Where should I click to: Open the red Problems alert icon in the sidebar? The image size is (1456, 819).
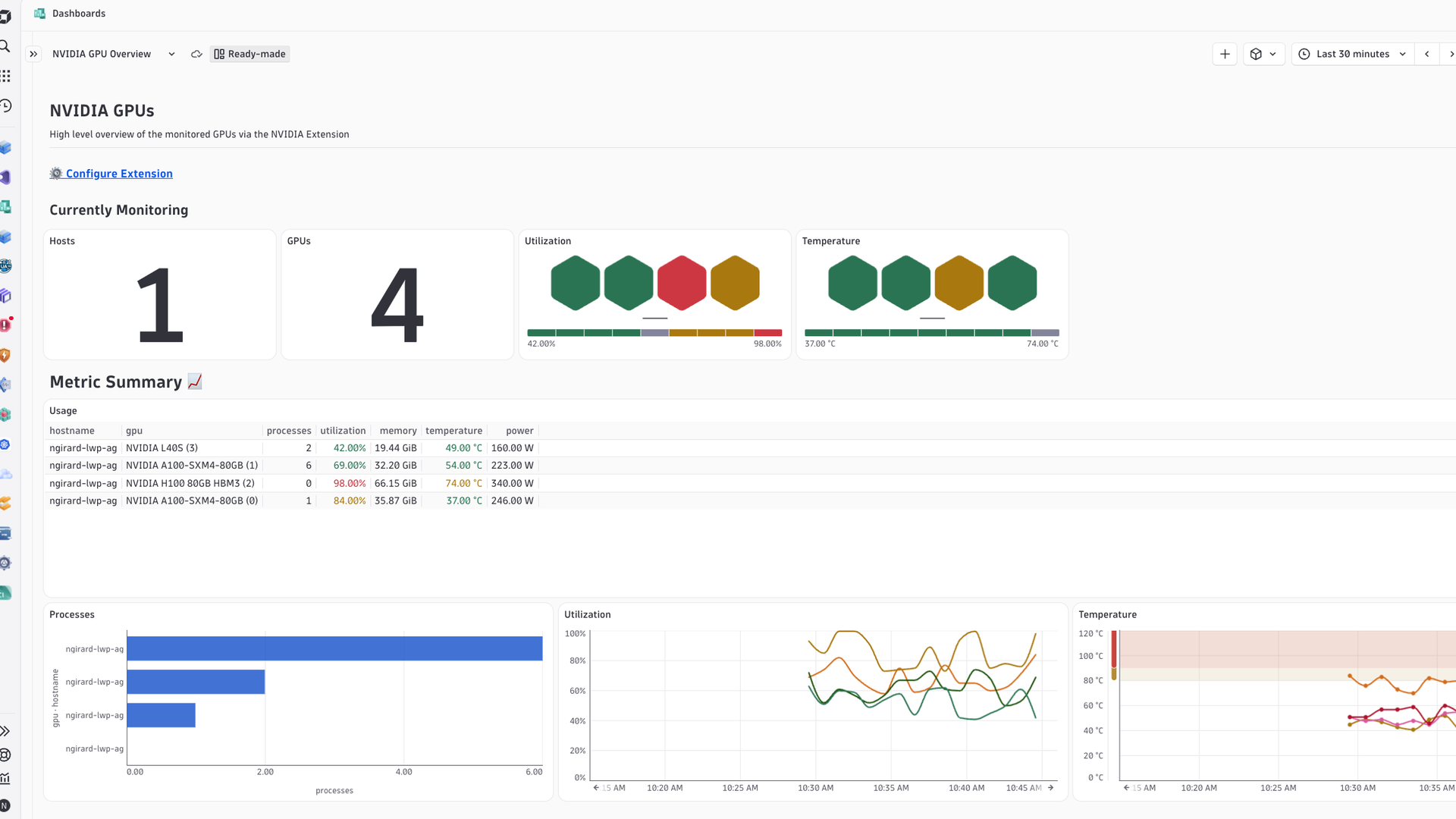tap(5, 325)
